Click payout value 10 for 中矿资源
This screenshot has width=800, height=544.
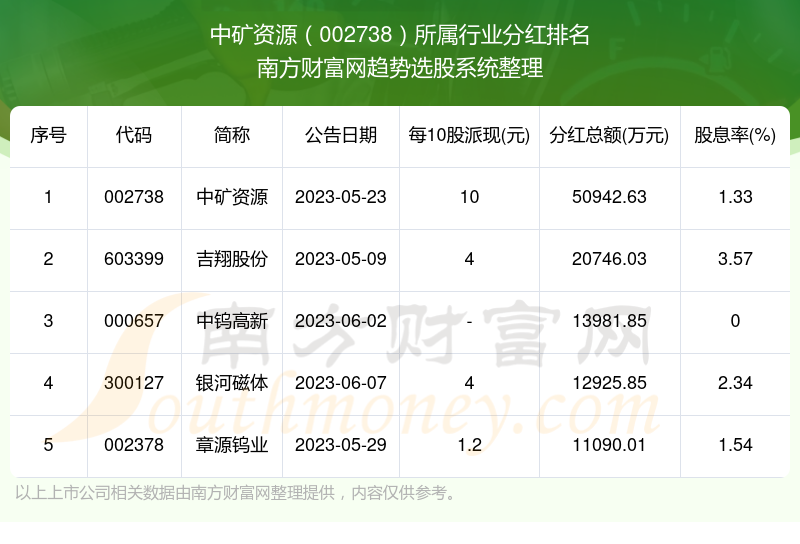pyautogui.click(x=469, y=197)
